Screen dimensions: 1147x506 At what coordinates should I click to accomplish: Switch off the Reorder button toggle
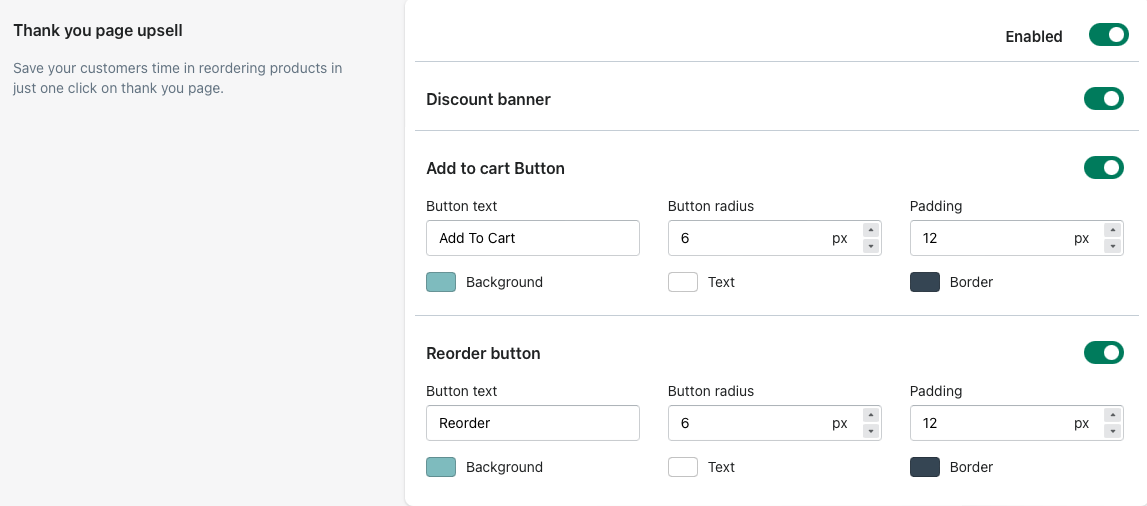click(x=1103, y=353)
